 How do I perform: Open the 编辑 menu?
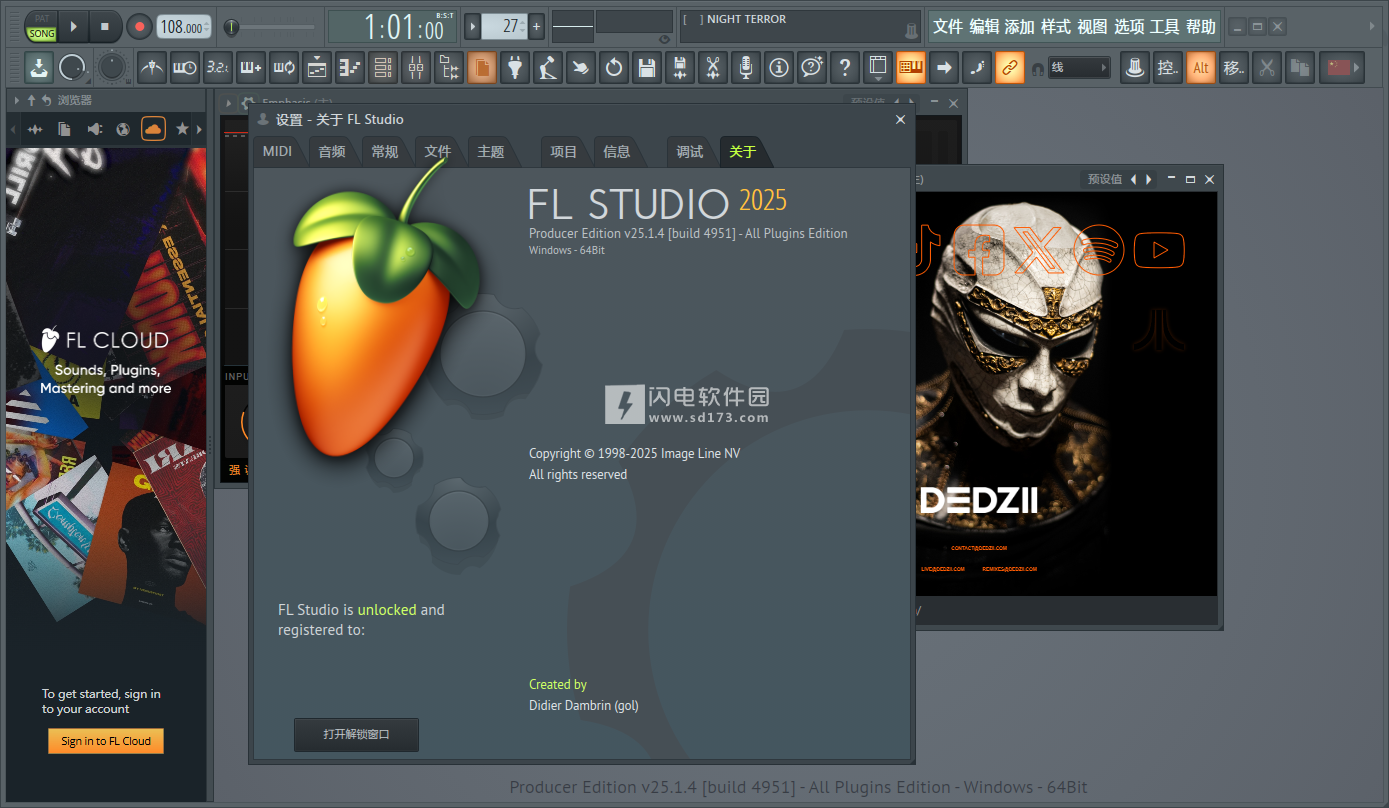984,27
